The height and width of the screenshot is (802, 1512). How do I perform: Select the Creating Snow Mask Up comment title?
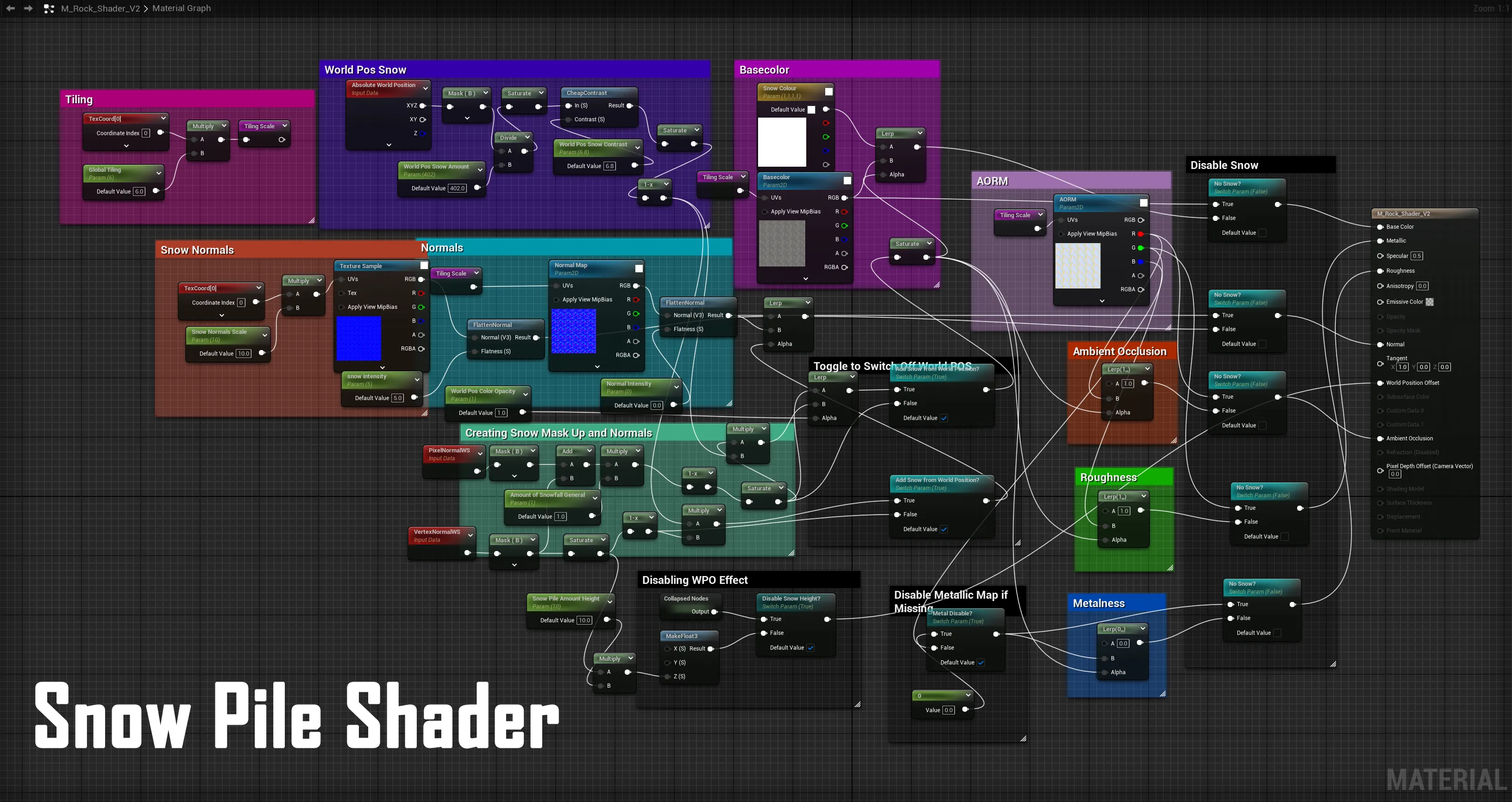click(559, 433)
